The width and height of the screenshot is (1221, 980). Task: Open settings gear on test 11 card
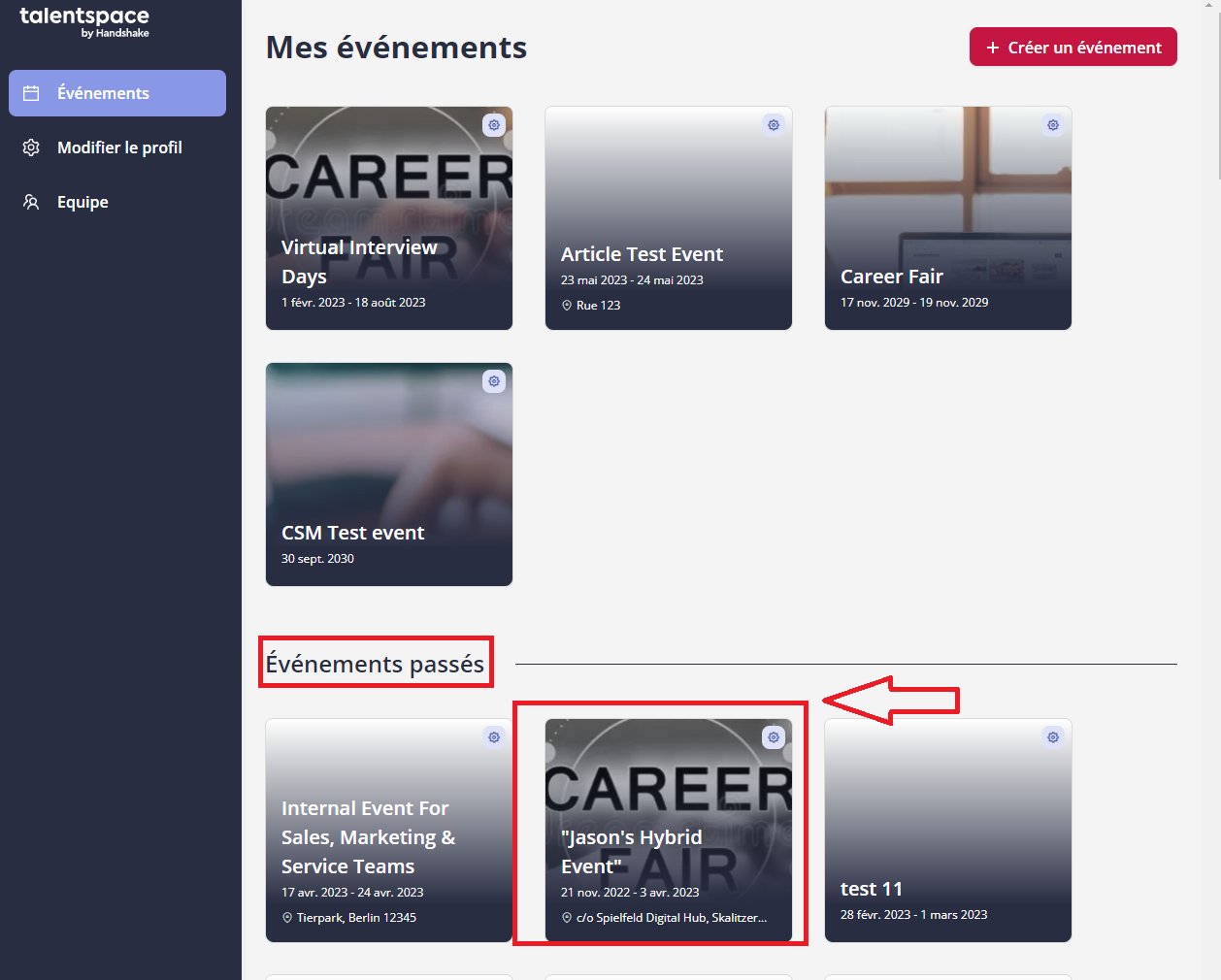[1053, 737]
